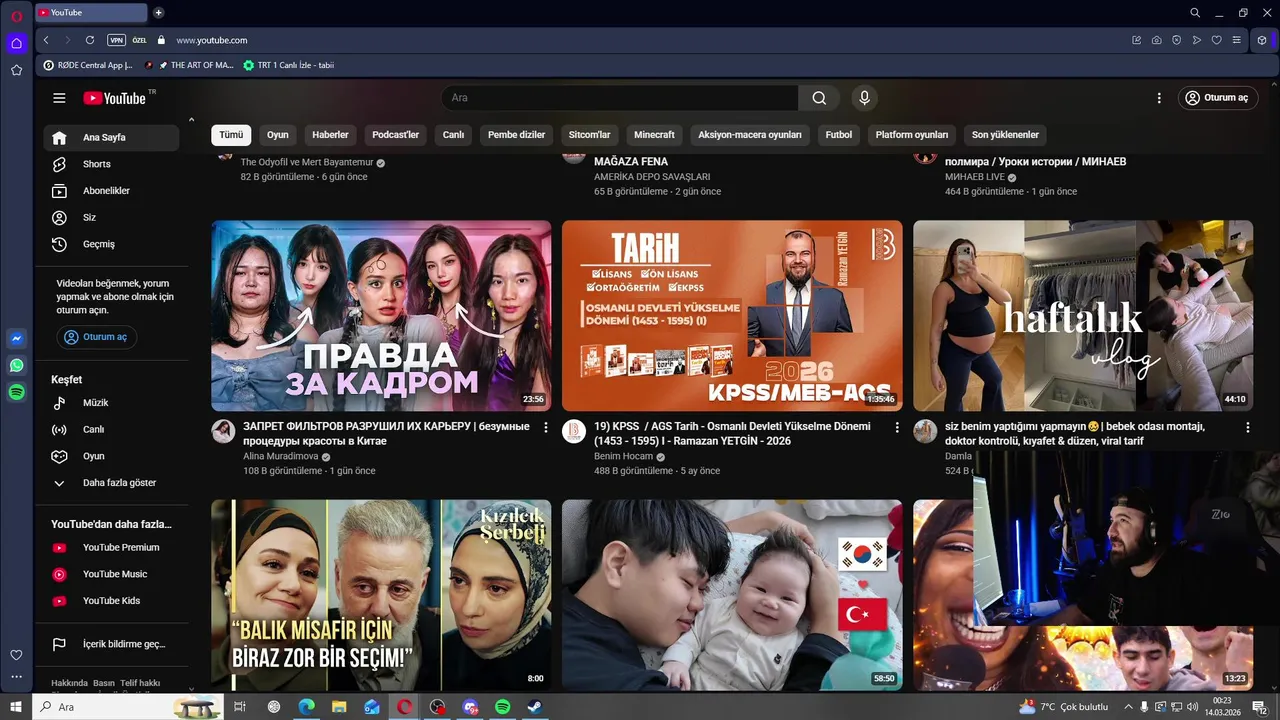
Task: Select the Minecraft filter chip
Action: tap(655, 135)
